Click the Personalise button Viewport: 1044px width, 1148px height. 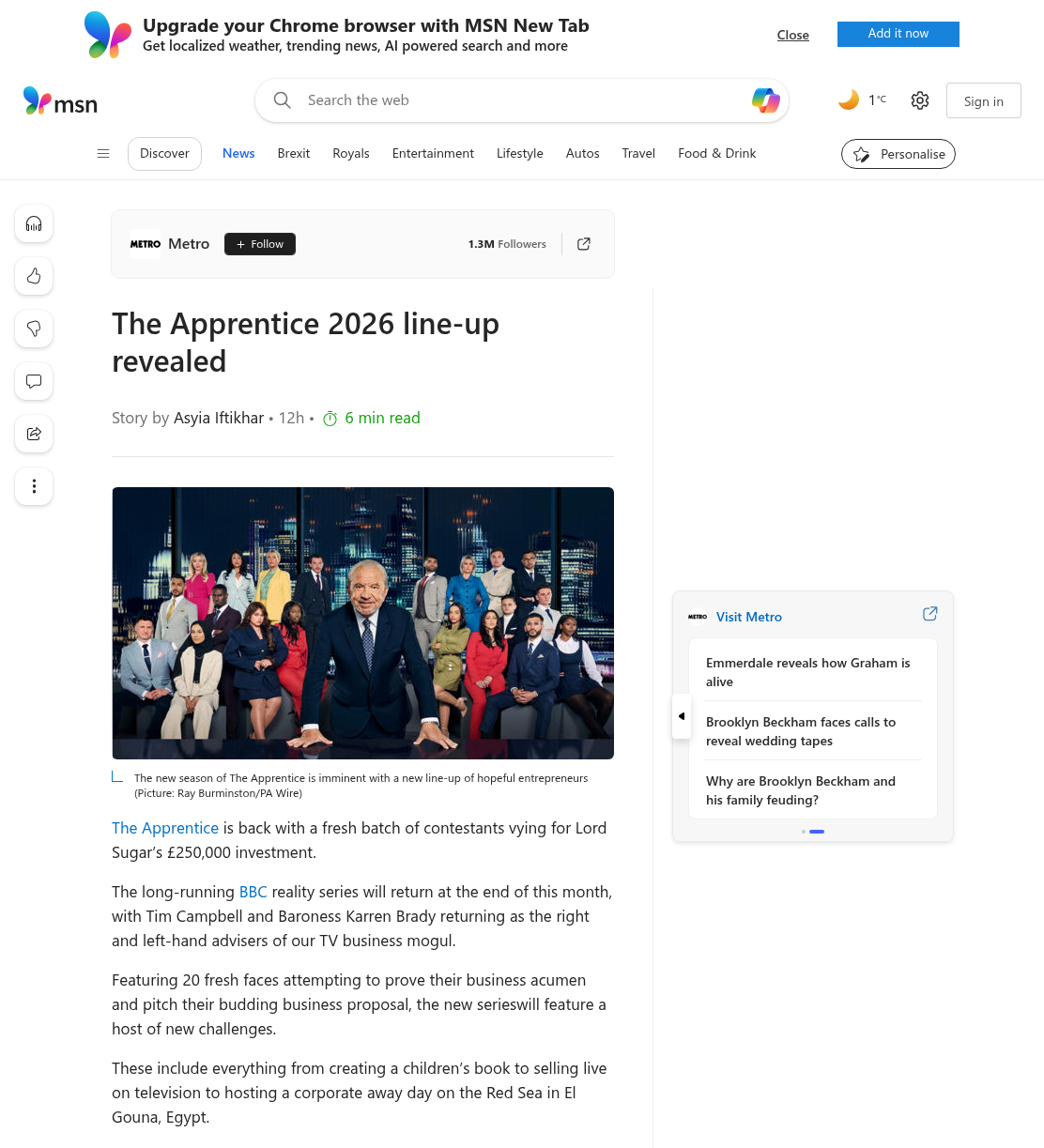[x=898, y=154]
